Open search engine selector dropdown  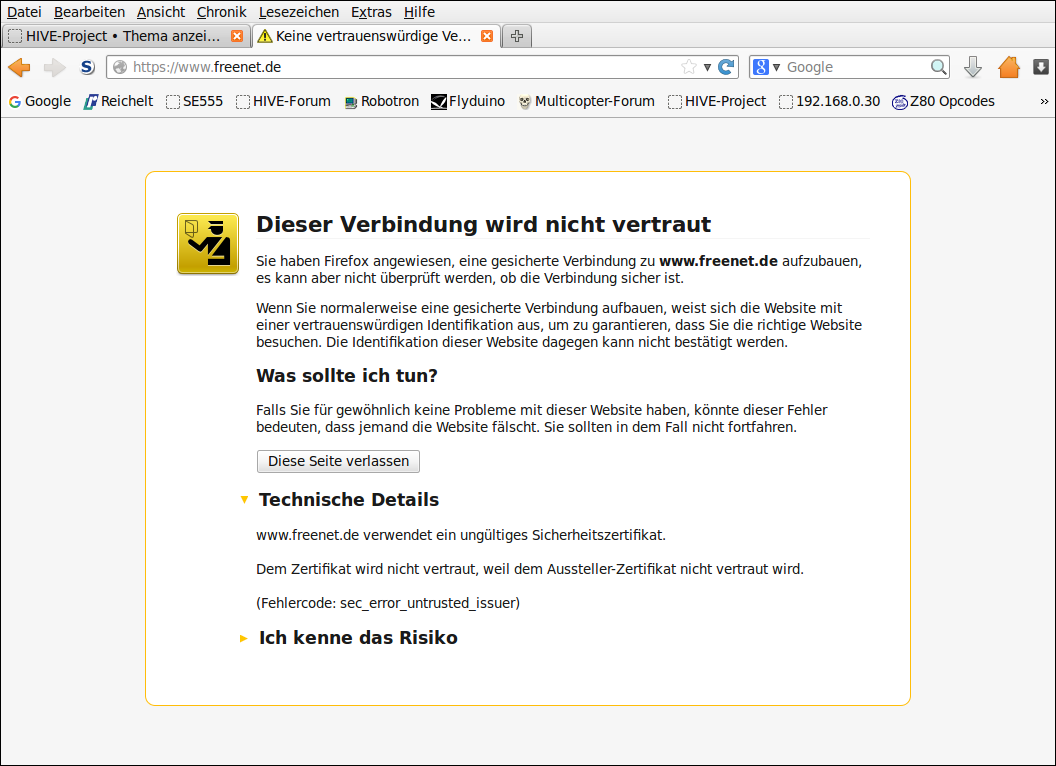pyautogui.click(x=766, y=67)
